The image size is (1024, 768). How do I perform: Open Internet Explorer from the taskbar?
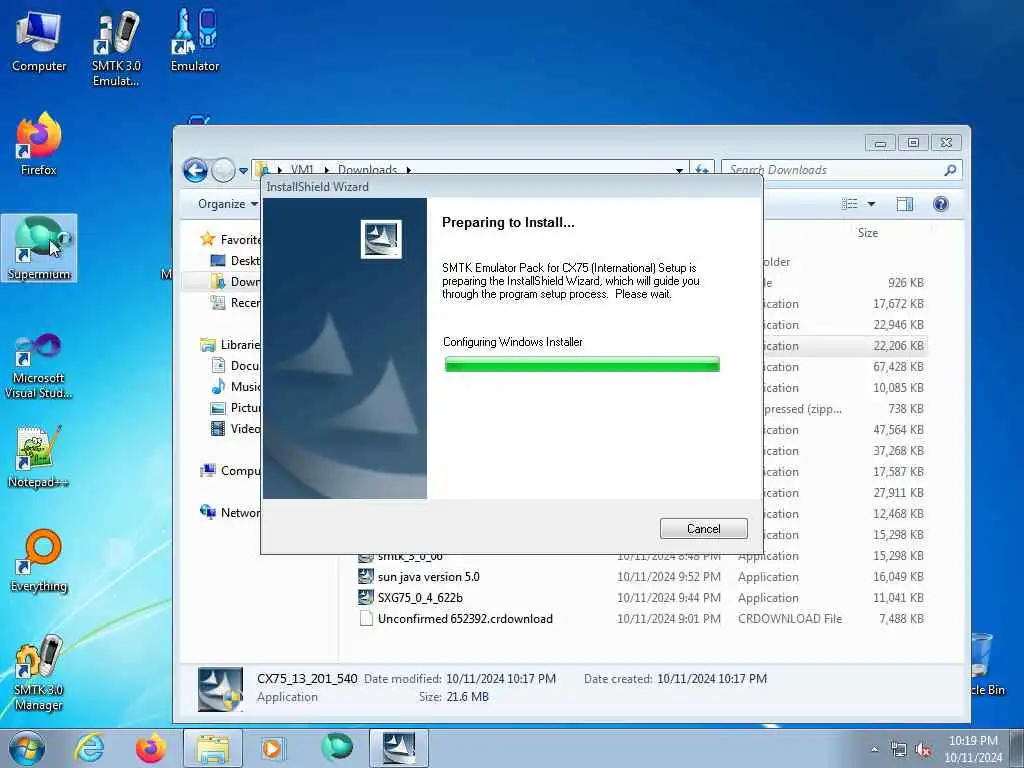click(x=89, y=748)
